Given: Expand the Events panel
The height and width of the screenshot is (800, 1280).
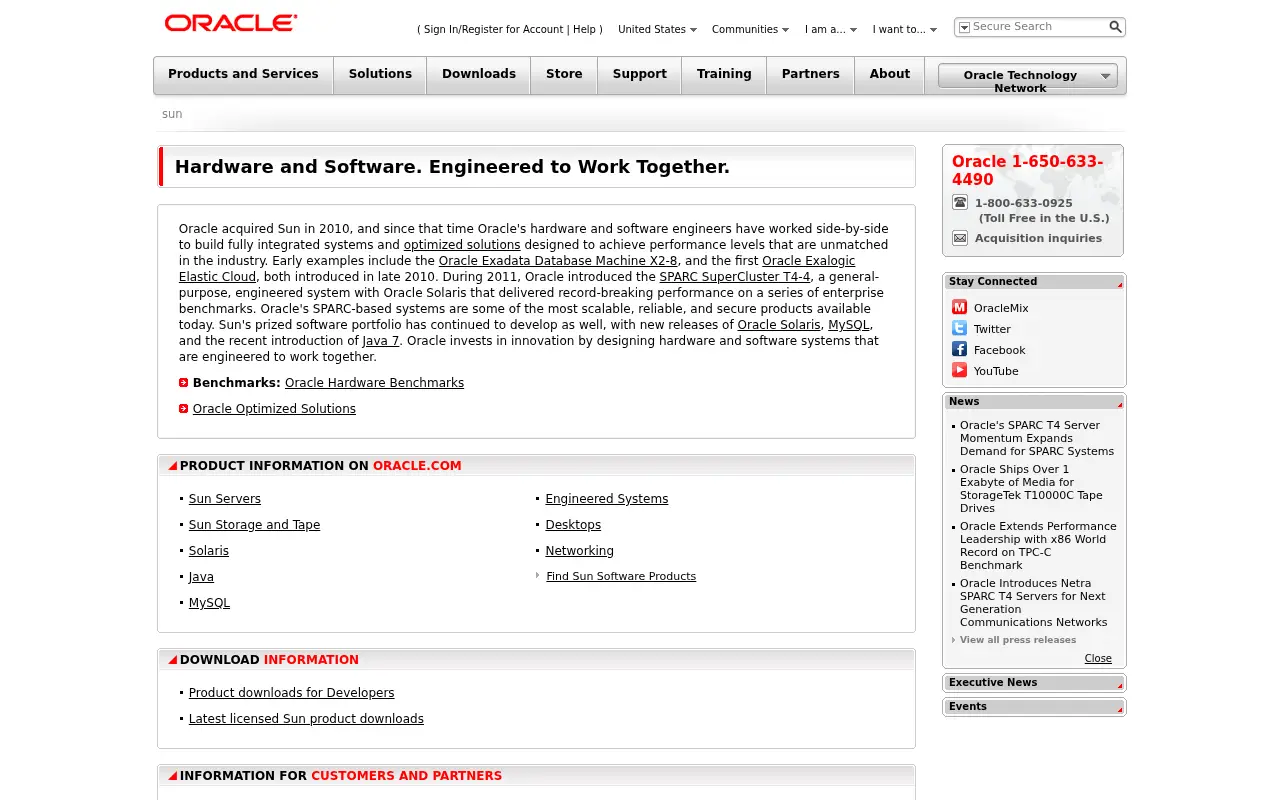Looking at the screenshot, I should pyautogui.click(x=1034, y=707).
